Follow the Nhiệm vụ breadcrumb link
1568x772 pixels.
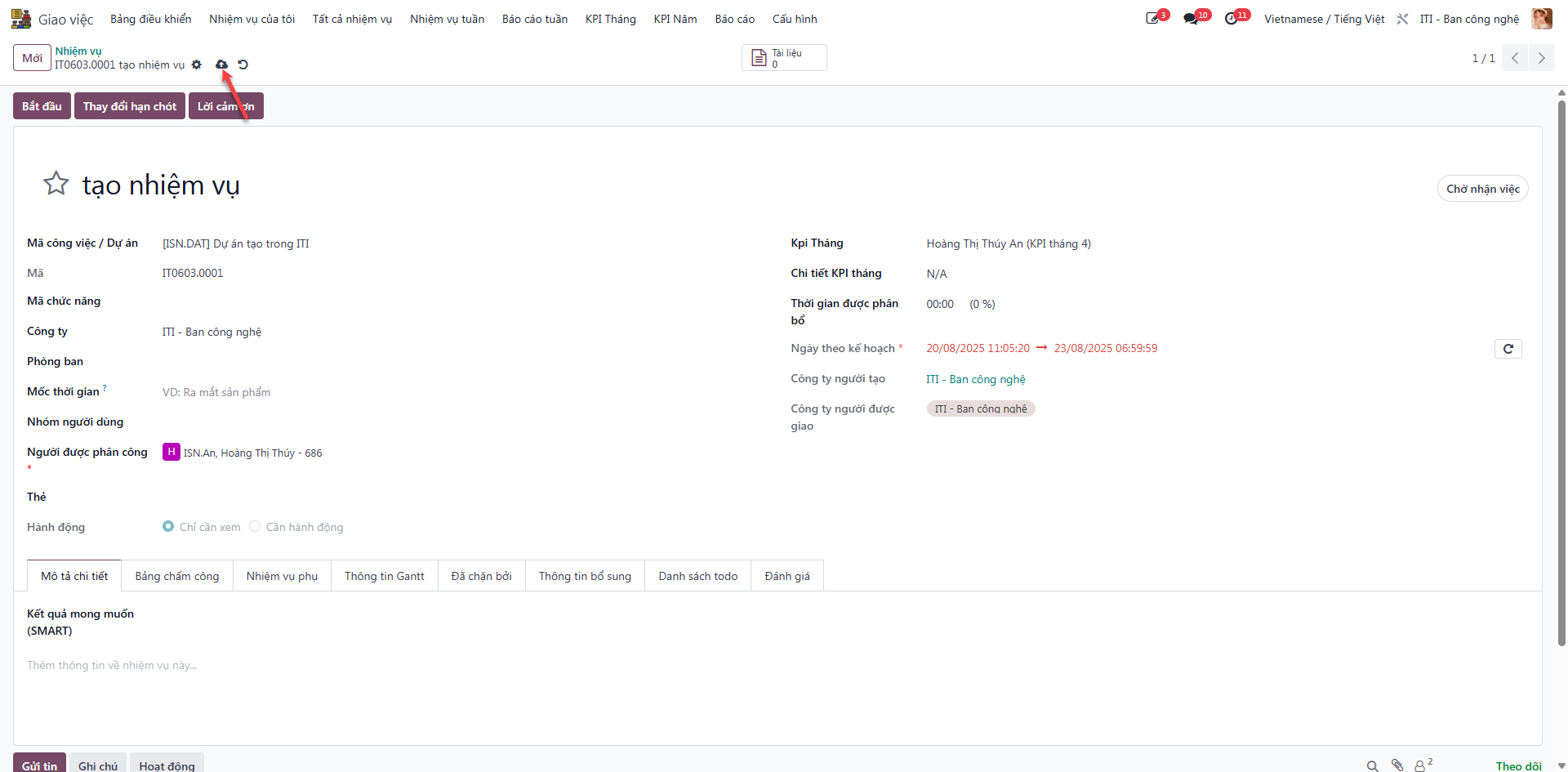[x=78, y=51]
